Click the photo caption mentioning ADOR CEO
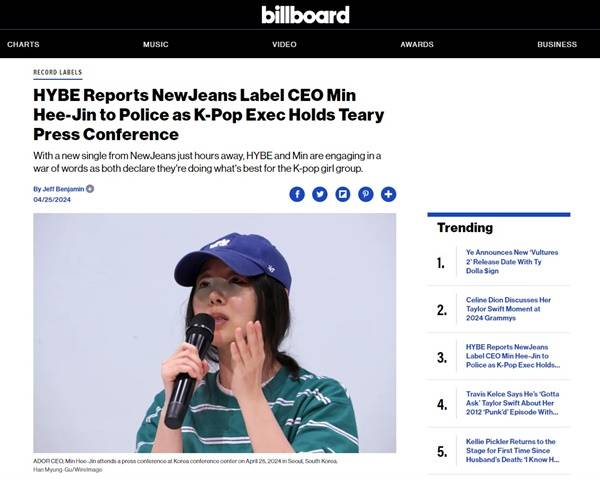The width and height of the screenshot is (600, 479). point(186,461)
